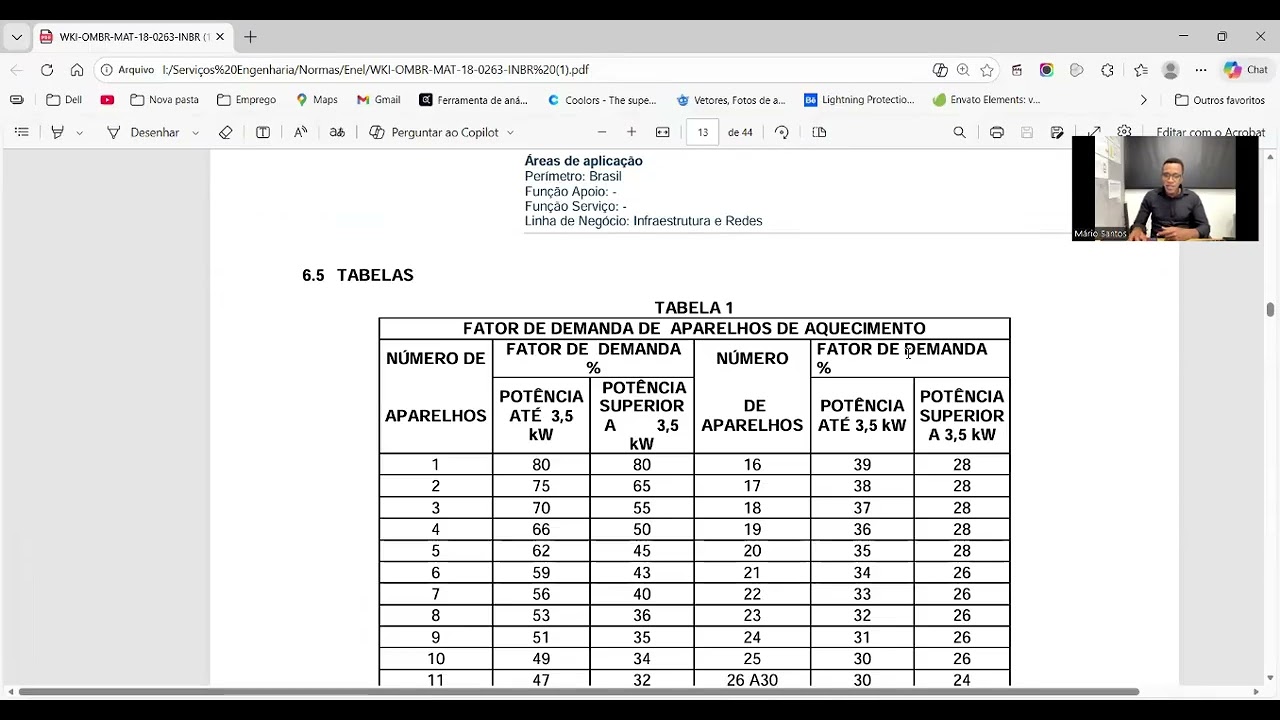Open the Ferramenta de aná... bookmark
The image size is (1280, 720).
[x=473, y=100]
